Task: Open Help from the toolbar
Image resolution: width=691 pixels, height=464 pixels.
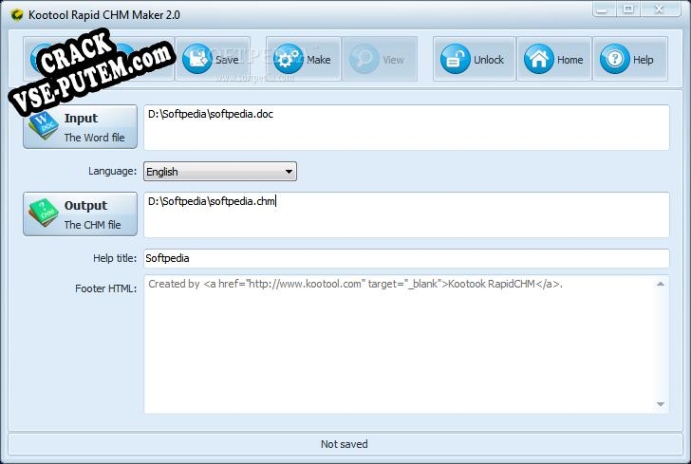Action: 630,59
